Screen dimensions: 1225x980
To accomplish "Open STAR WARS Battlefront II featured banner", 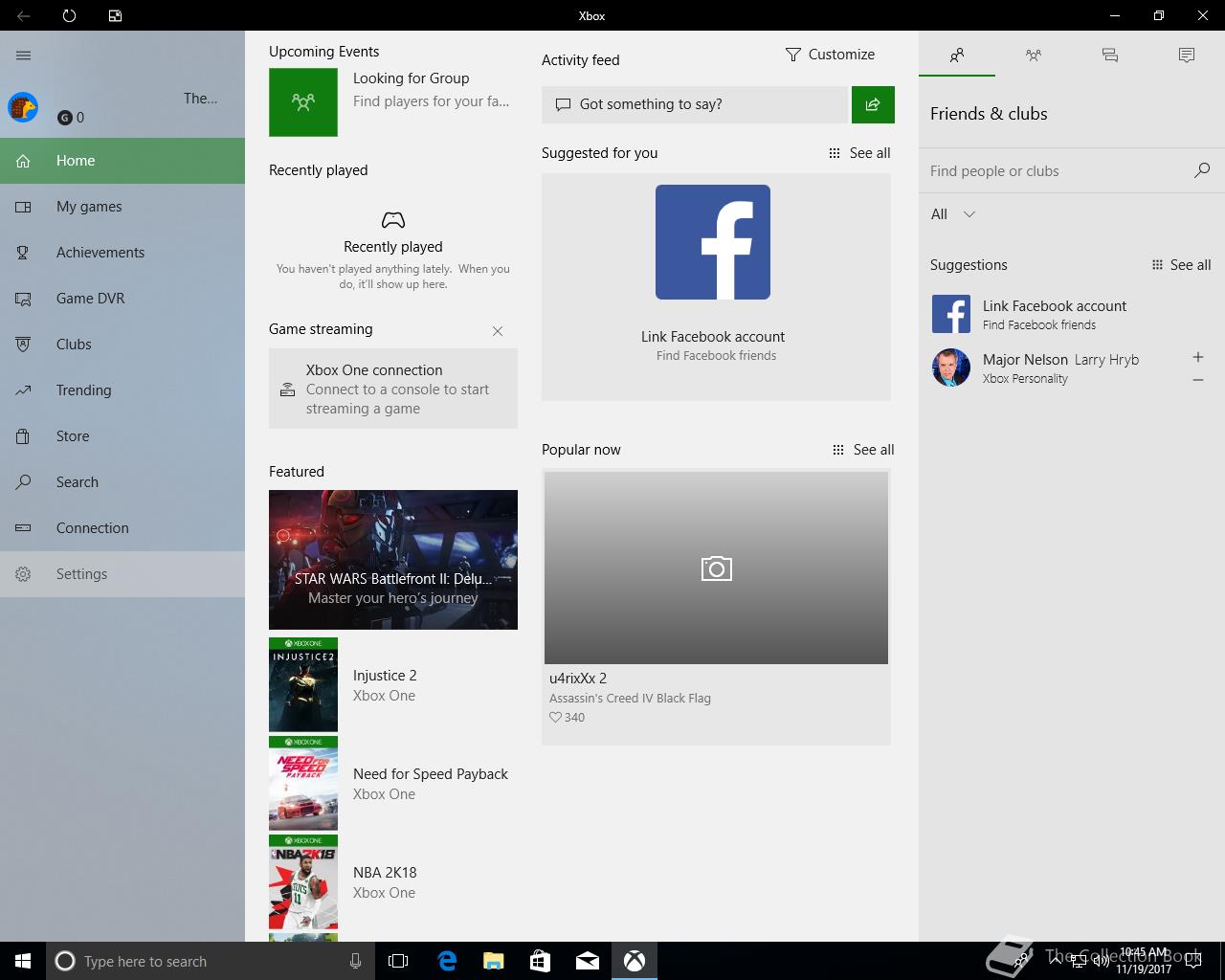I will point(393,560).
